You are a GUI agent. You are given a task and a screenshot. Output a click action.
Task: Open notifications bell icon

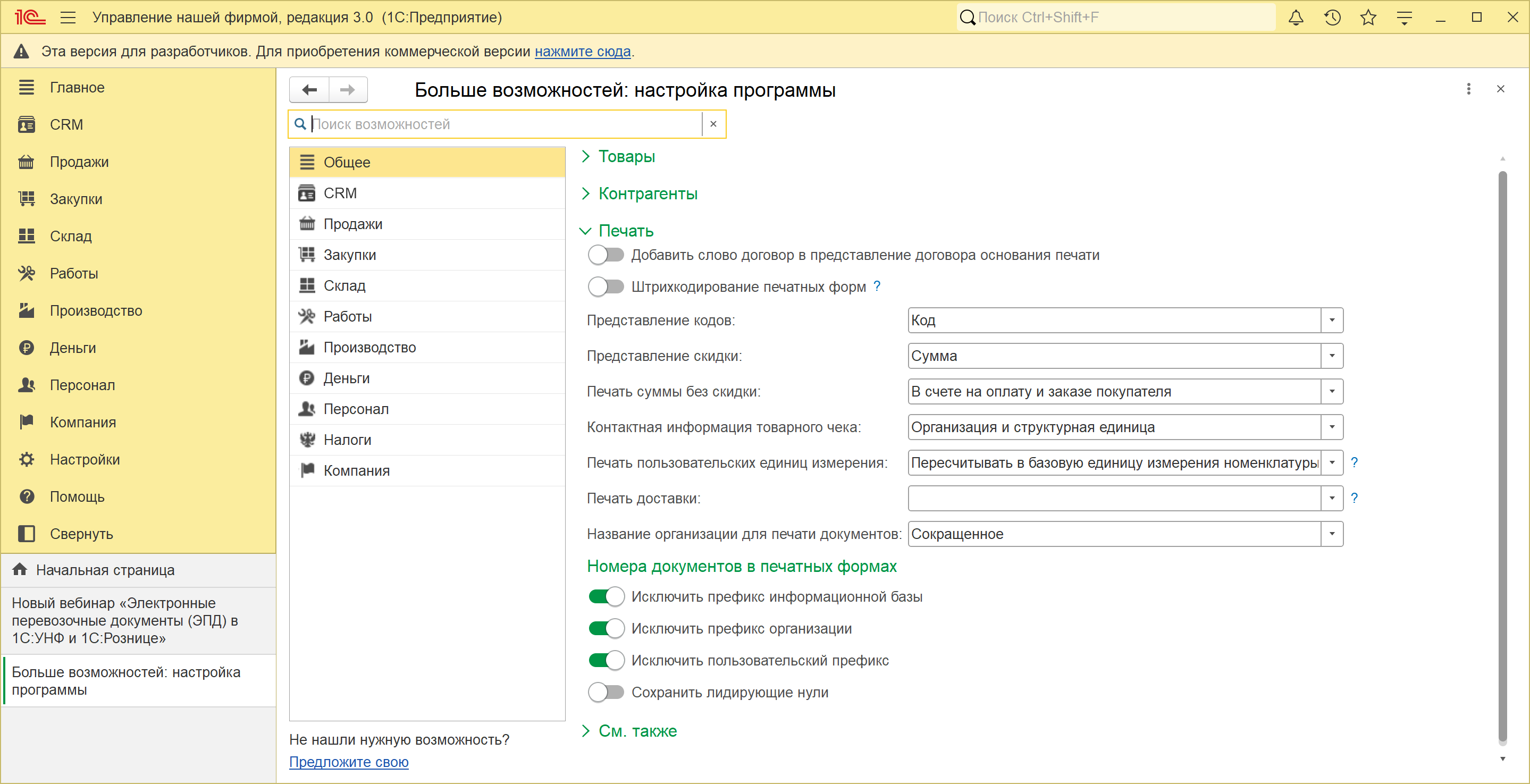coord(1296,17)
